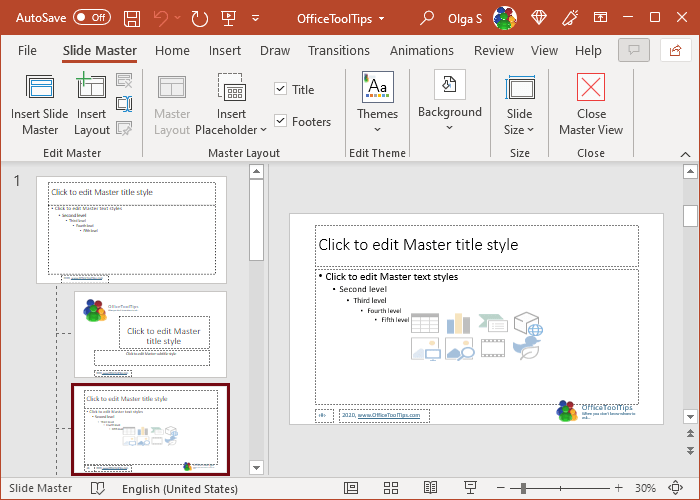
Task: Click the www.OfficeToolTips.com footer link
Action: pyautogui.click(x=389, y=415)
